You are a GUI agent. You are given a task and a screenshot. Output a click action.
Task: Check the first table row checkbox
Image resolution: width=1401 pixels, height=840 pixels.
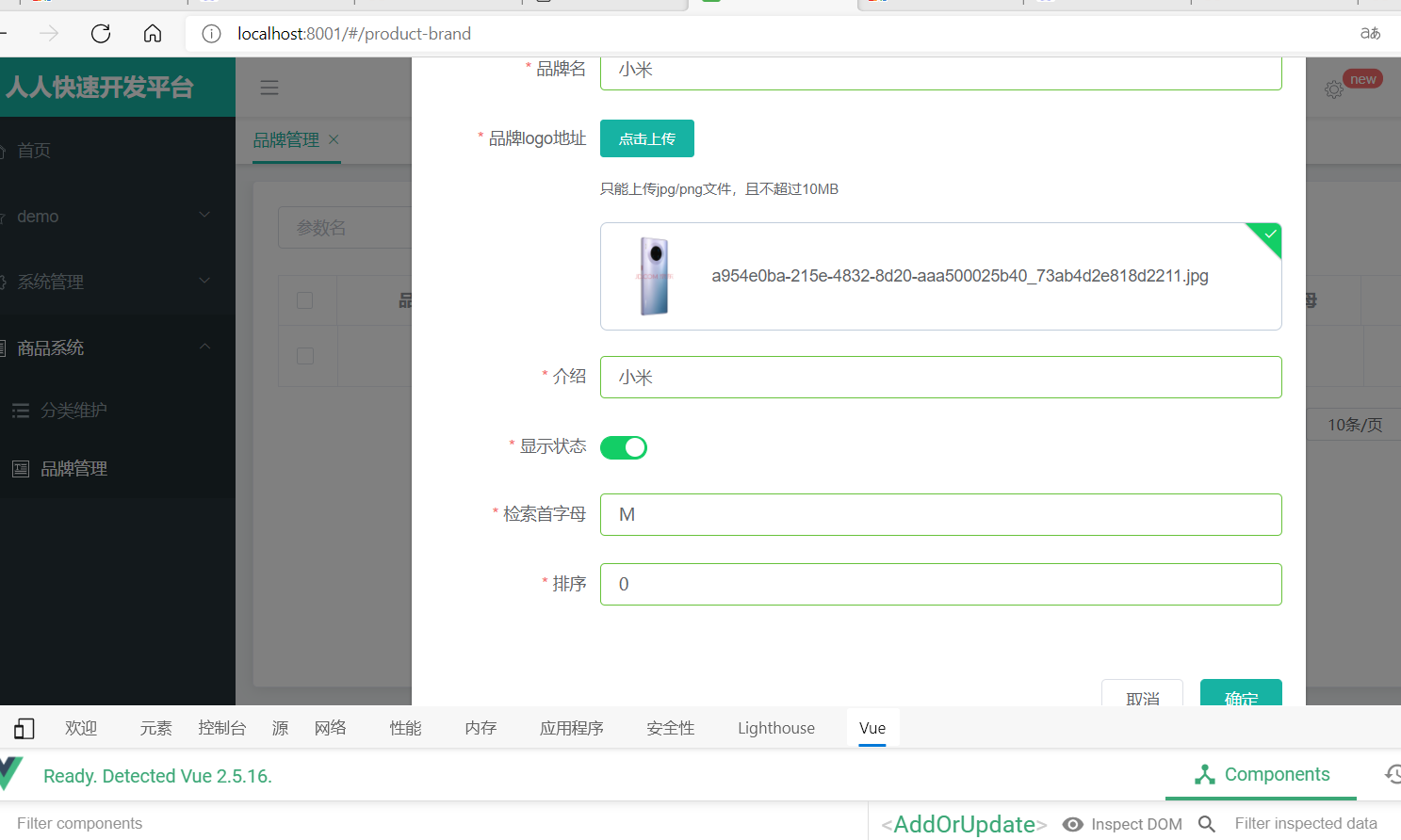point(304,356)
